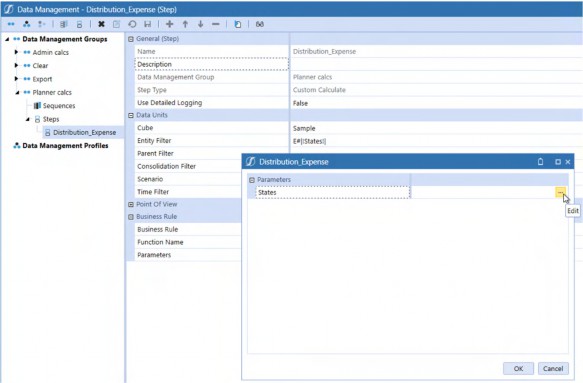Select the Parent Filter property label
The height and width of the screenshot is (383, 583).
coord(155,154)
